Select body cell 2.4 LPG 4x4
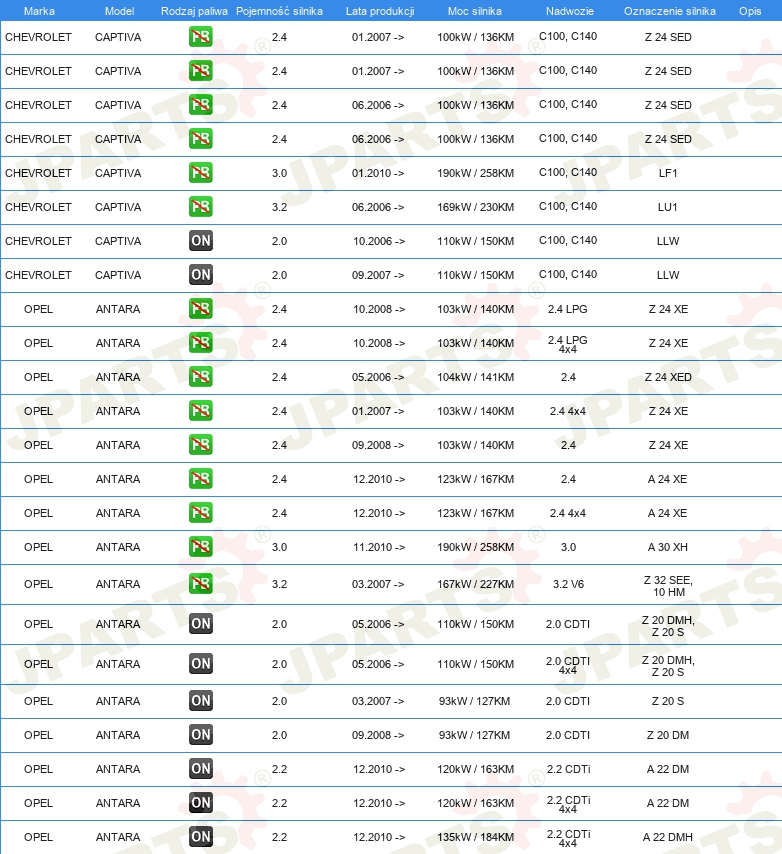The width and height of the screenshot is (782, 854). 567,344
